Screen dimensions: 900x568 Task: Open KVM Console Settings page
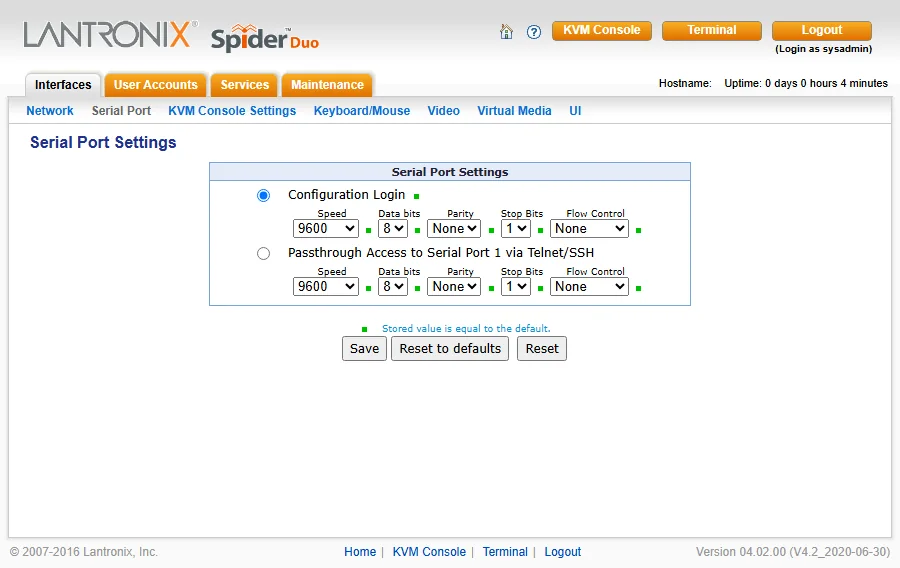pos(232,111)
